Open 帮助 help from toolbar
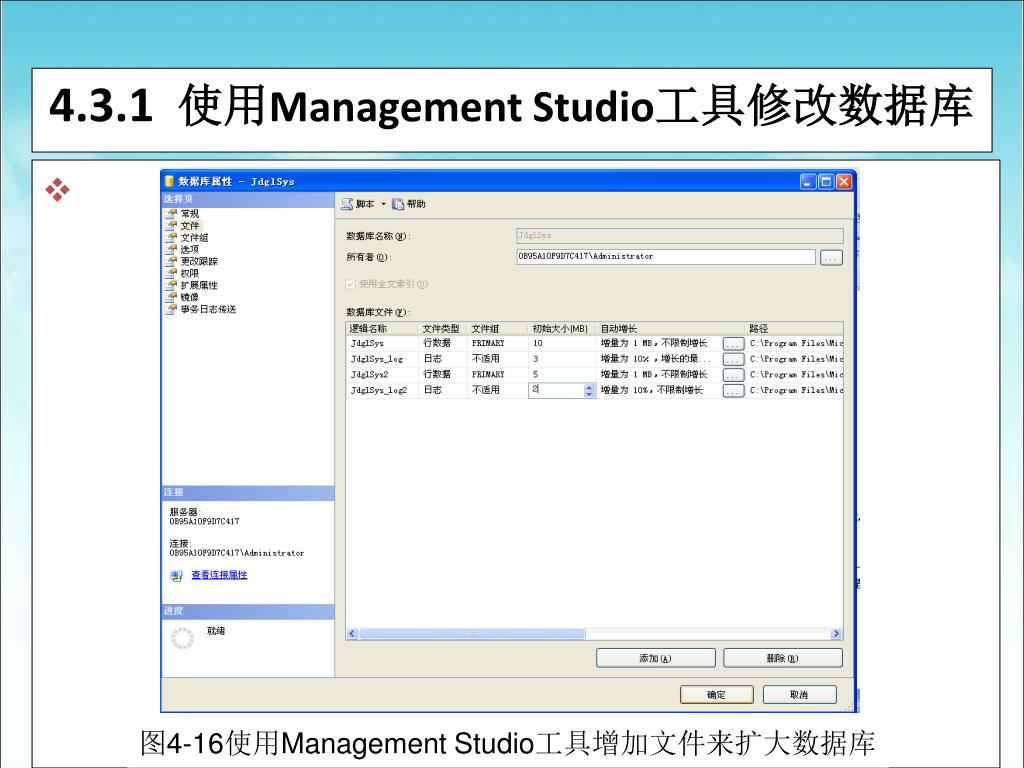The width and height of the screenshot is (1024, 768). pos(409,204)
